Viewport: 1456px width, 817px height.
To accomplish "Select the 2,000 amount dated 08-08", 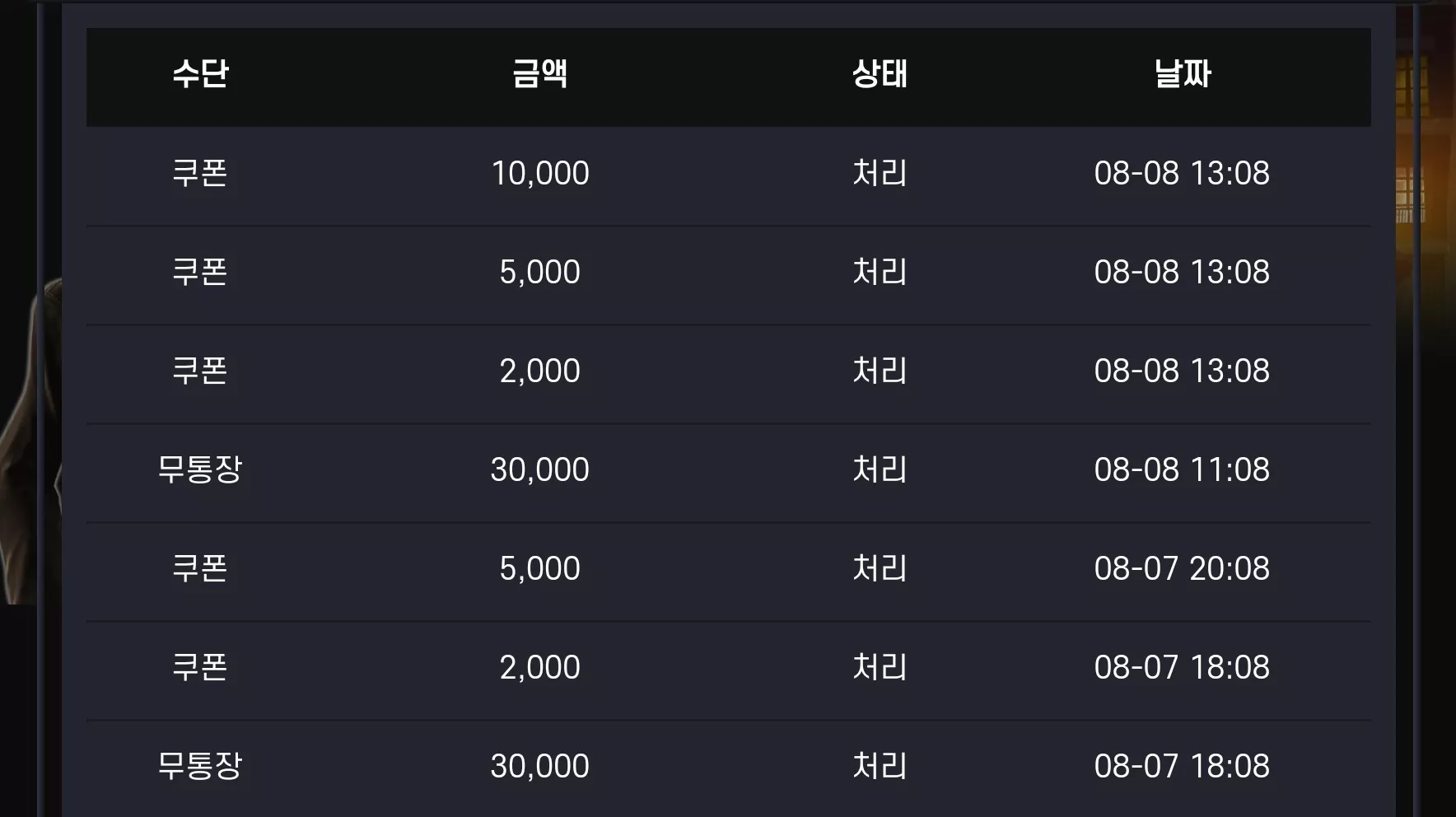I will [x=540, y=371].
